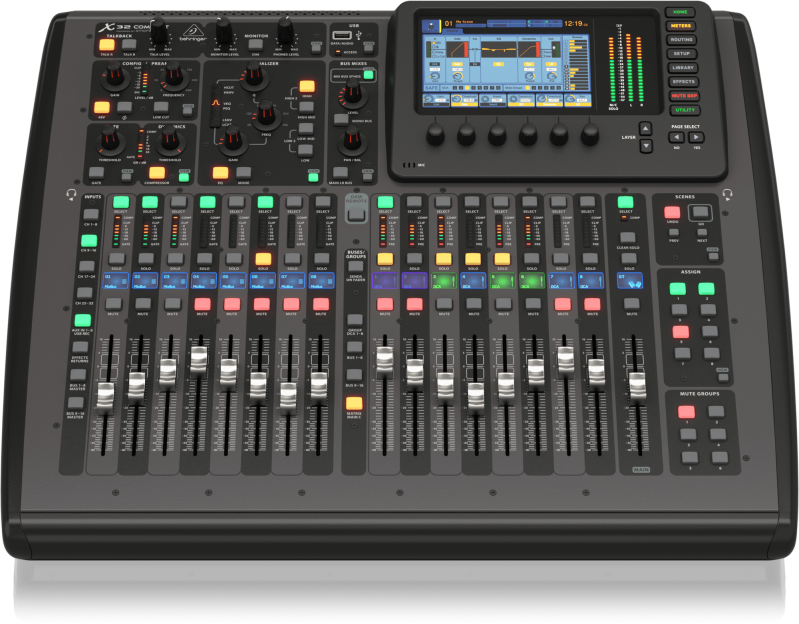Select the High Mid equalizer band

tap(306, 107)
